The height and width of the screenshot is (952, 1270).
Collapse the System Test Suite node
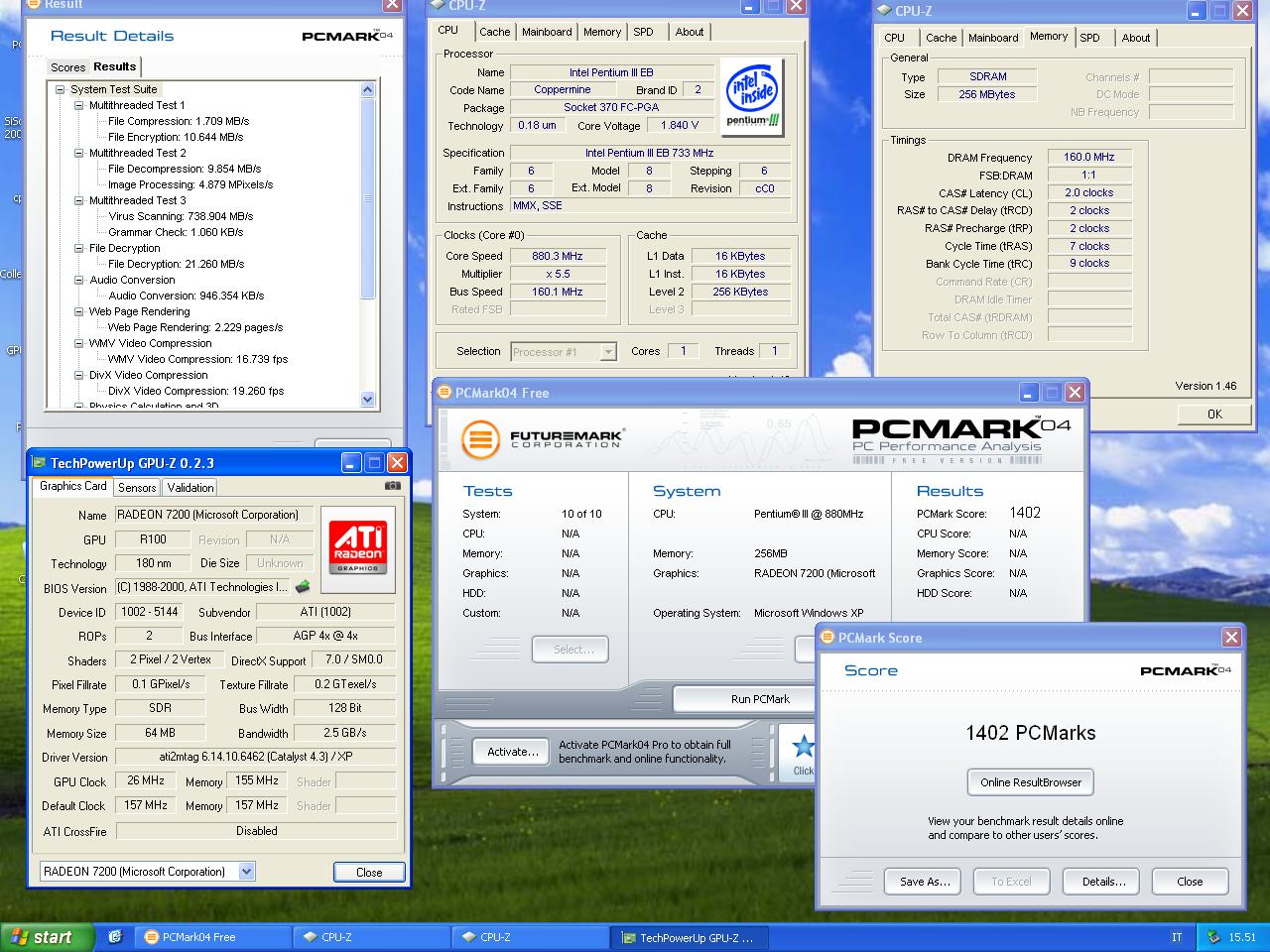(60, 89)
